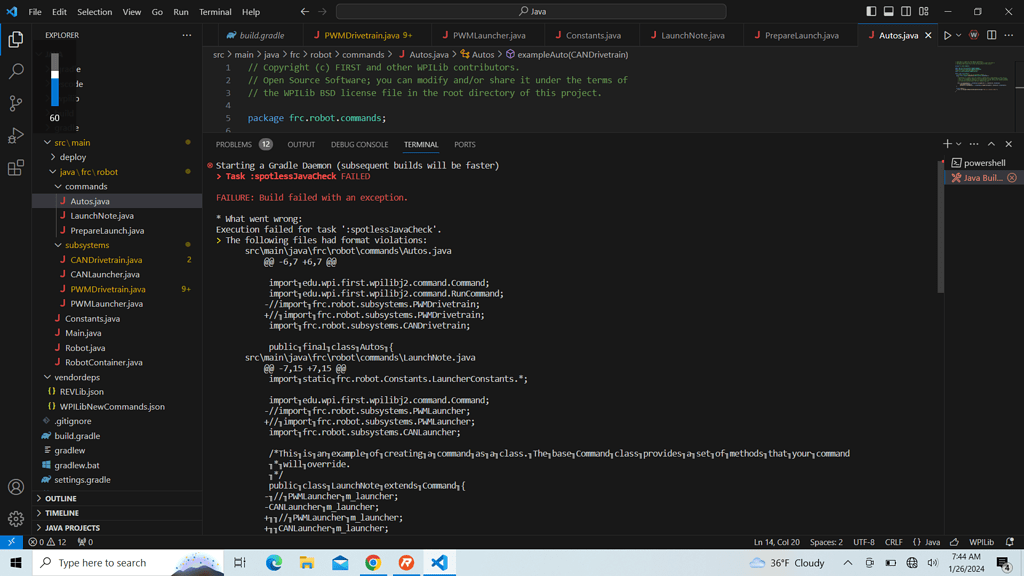Screen dimensions: 1024x576
Task: Open the Explorer icon in the activity bar
Action: click(x=14, y=38)
